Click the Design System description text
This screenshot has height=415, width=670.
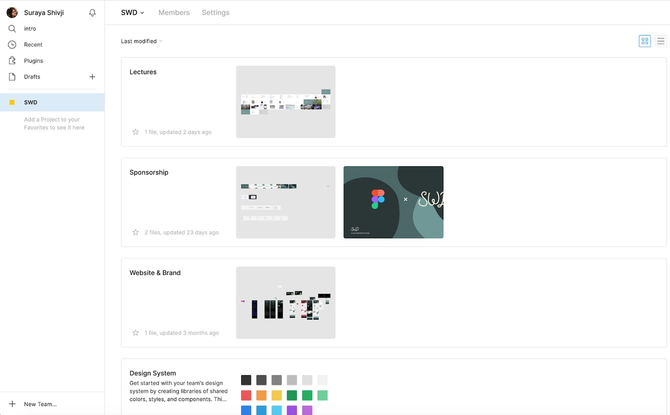[179, 391]
